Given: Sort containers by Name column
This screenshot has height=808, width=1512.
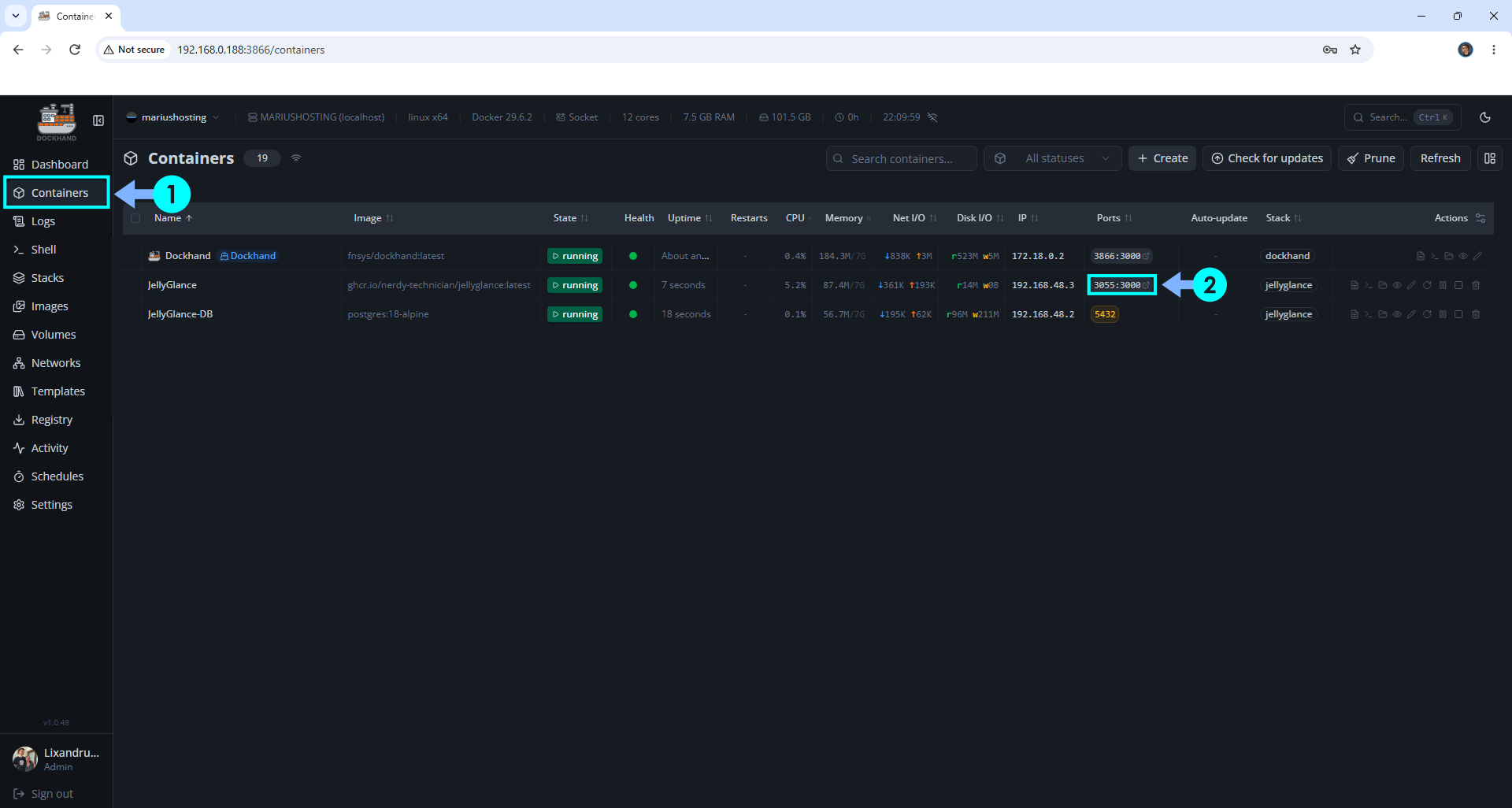Looking at the screenshot, I should tap(173, 218).
